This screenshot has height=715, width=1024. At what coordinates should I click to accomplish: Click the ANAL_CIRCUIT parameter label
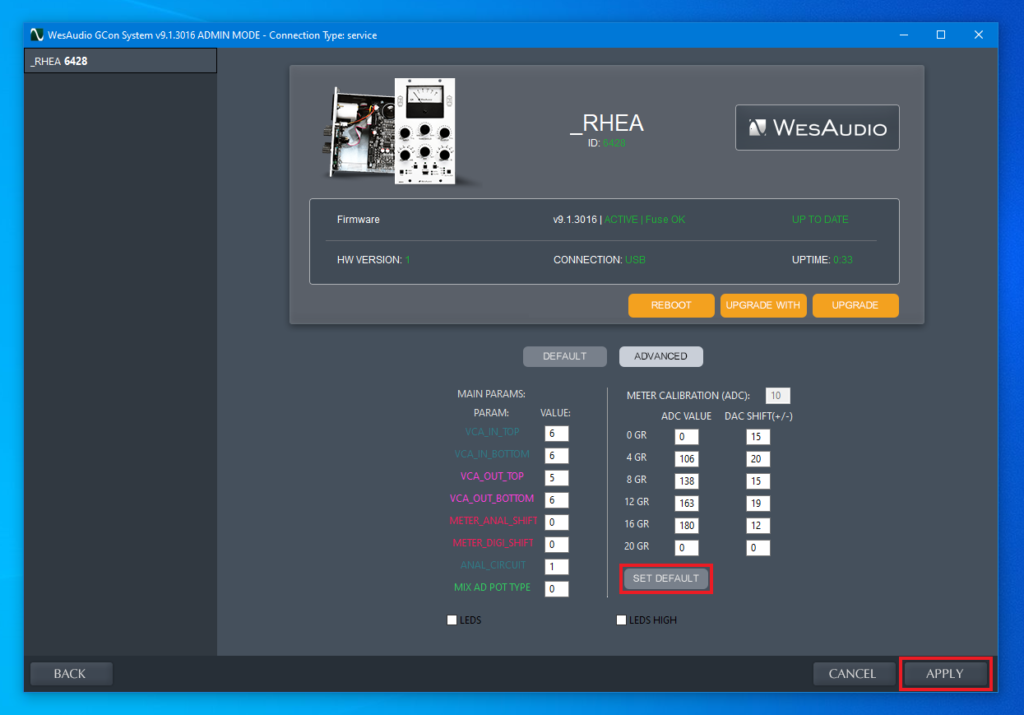[493, 565]
